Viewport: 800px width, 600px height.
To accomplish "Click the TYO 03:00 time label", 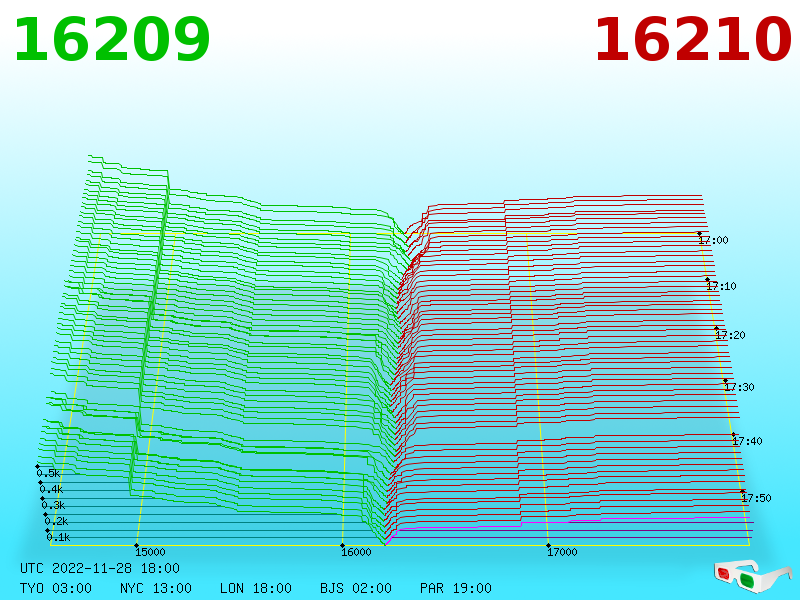I will point(56,588).
